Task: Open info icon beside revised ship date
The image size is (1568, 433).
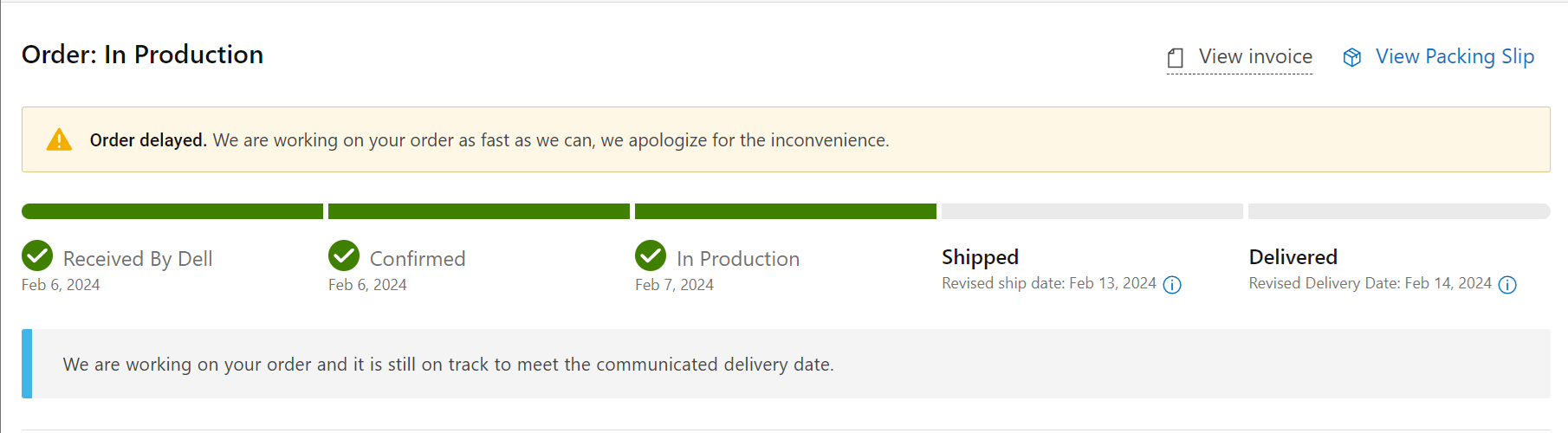Action: [x=1172, y=285]
